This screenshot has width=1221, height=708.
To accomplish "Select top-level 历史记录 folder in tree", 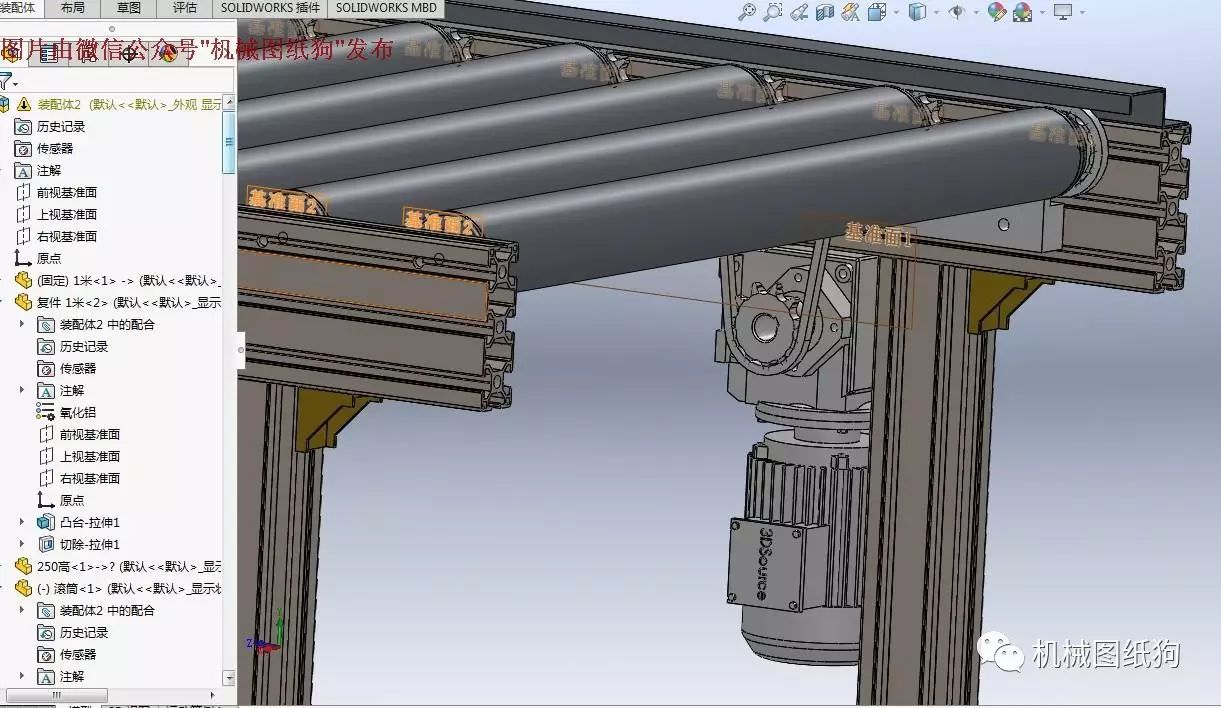I will (x=61, y=126).
